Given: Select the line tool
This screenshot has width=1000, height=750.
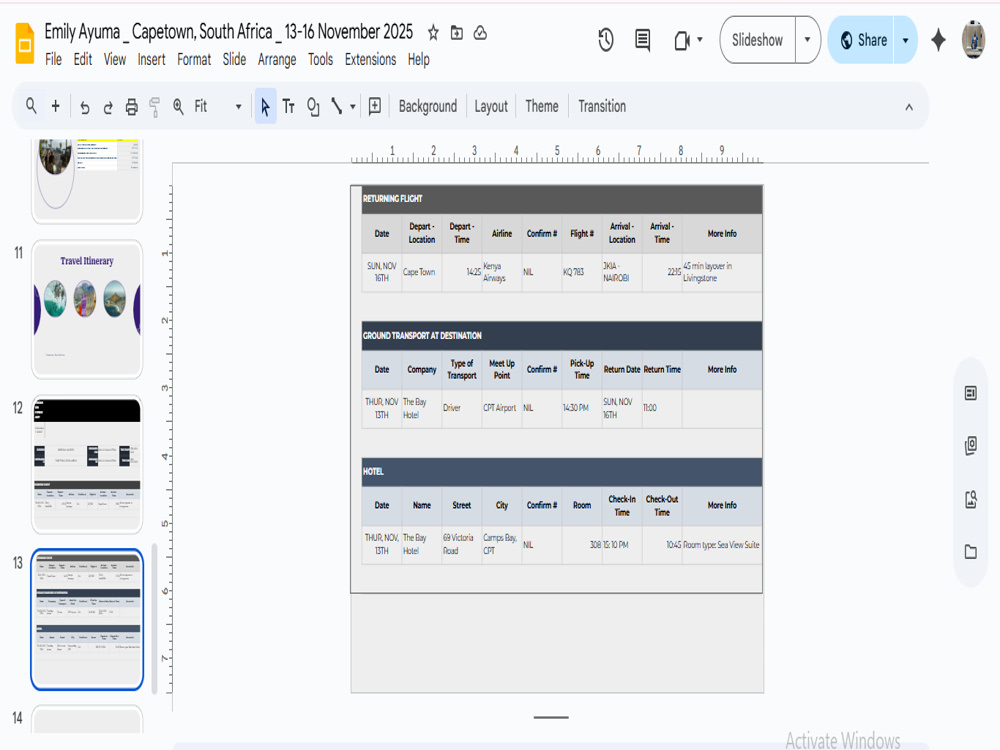Looking at the screenshot, I should click(x=337, y=106).
